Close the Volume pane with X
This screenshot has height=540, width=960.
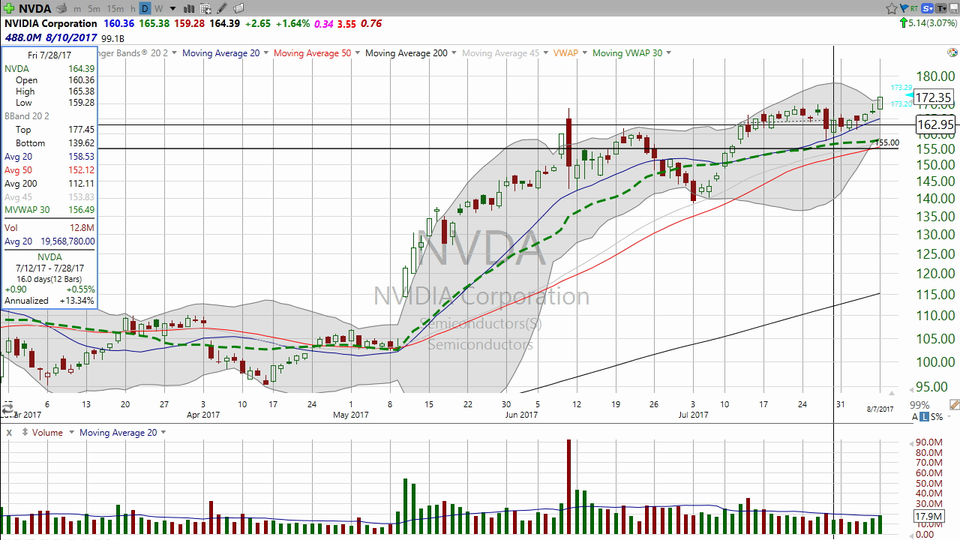(9, 433)
